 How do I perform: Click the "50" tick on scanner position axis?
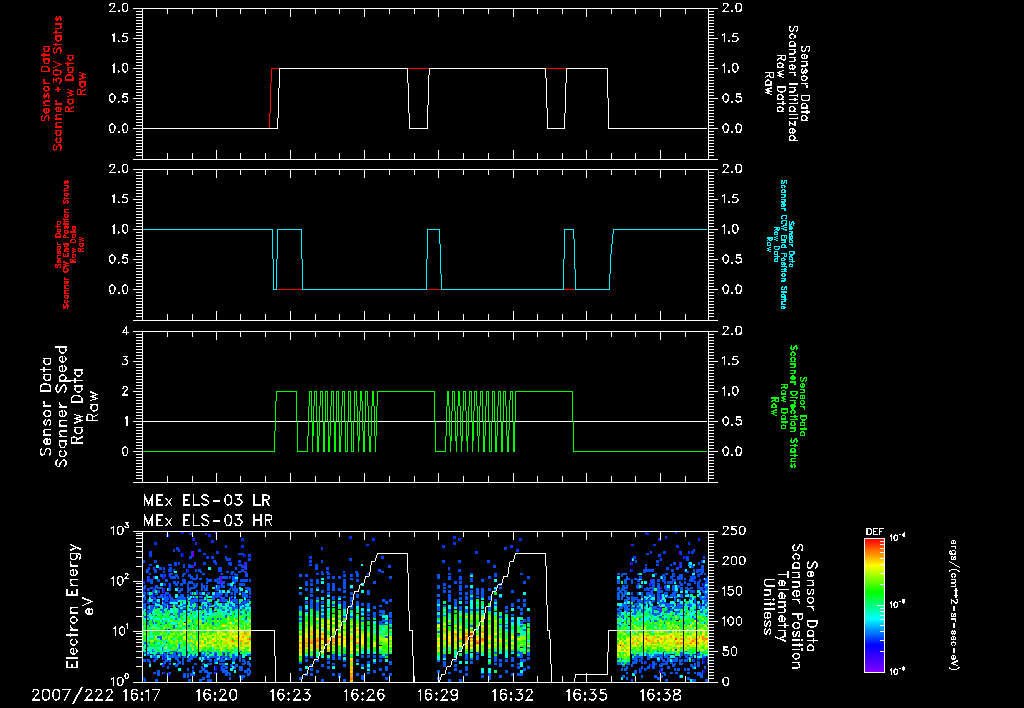pos(730,651)
